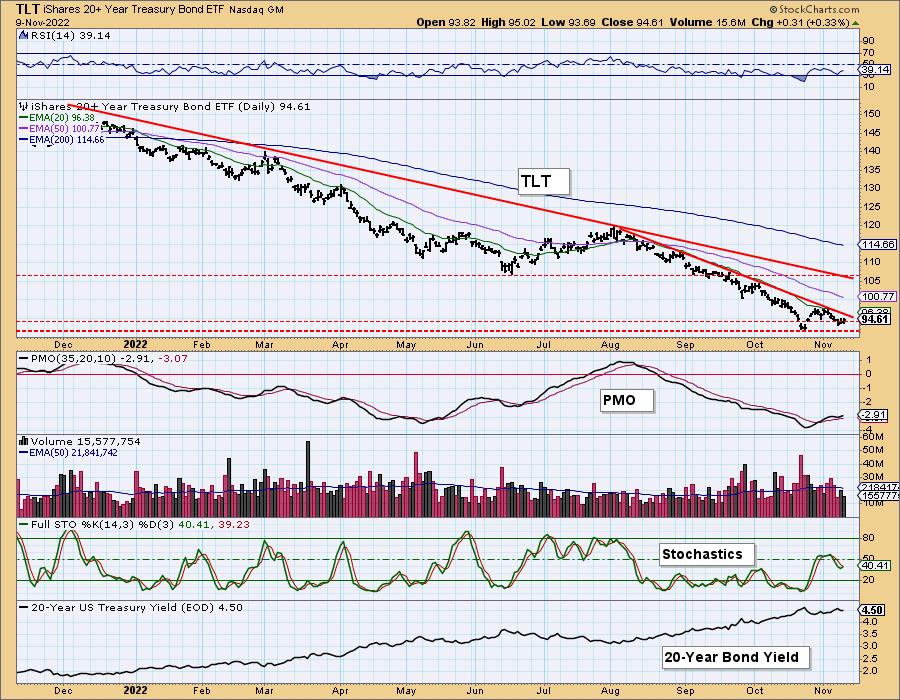Click the iShares (Daily) 94.61 price legend
The height and width of the screenshot is (700, 900).
click(x=165, y=107)
